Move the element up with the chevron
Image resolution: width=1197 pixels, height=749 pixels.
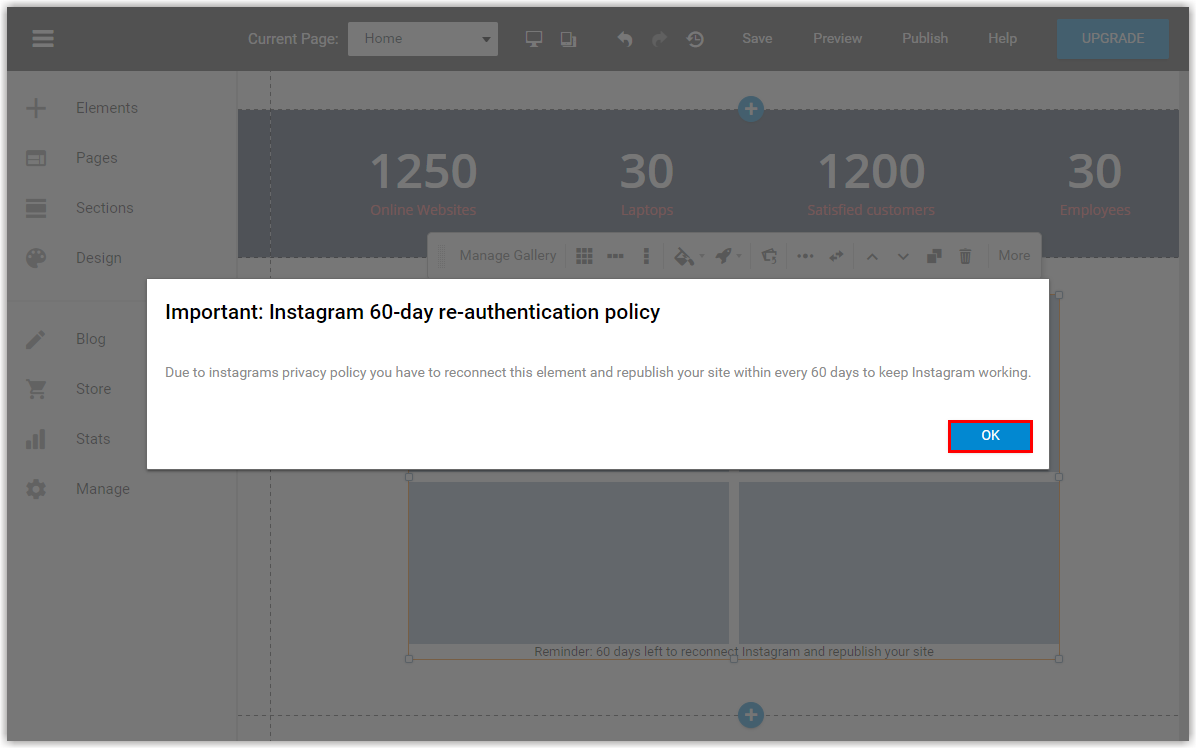[x=872, y=257]
